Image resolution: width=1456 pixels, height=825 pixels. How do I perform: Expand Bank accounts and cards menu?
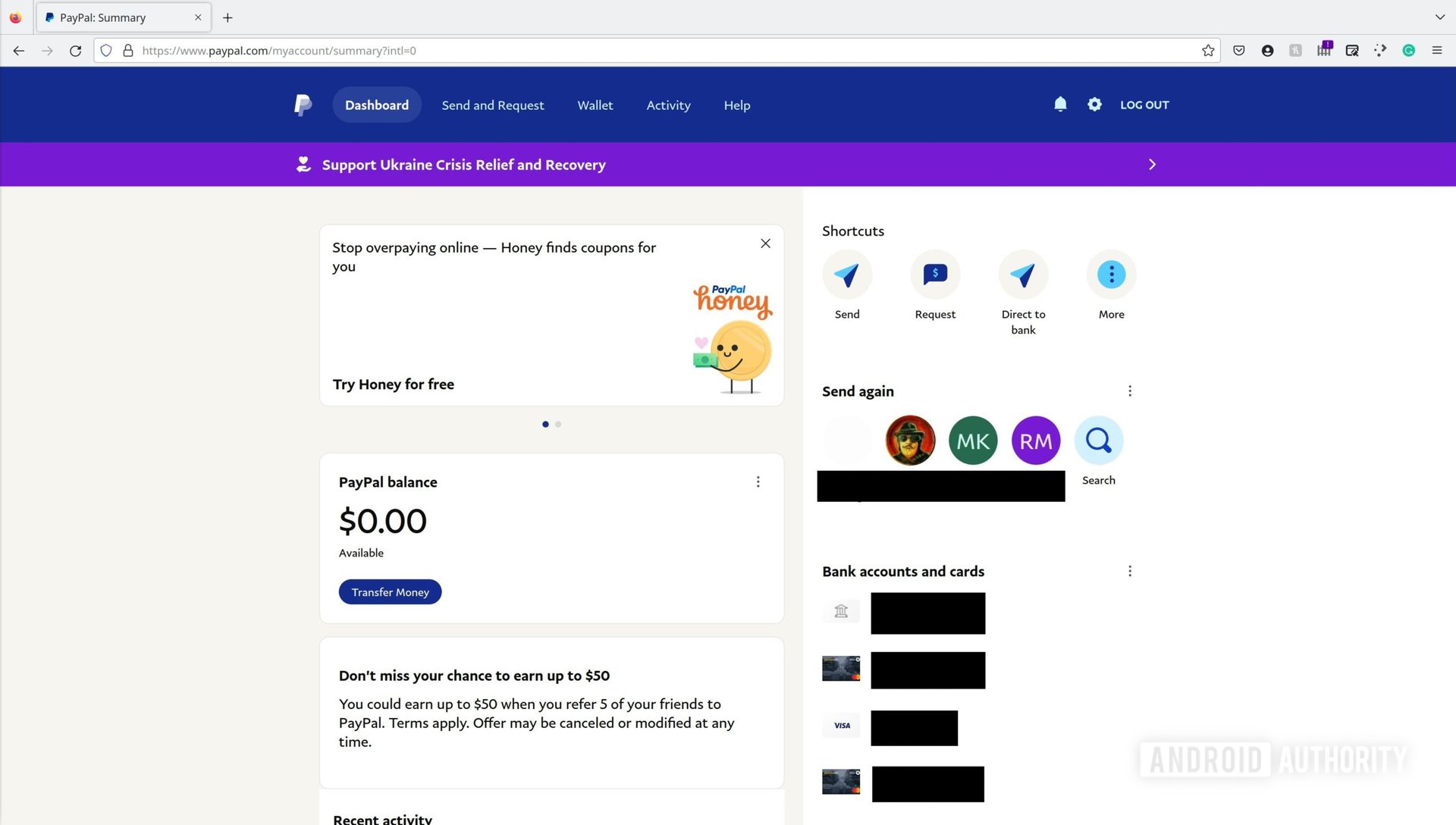(1129, 571)
